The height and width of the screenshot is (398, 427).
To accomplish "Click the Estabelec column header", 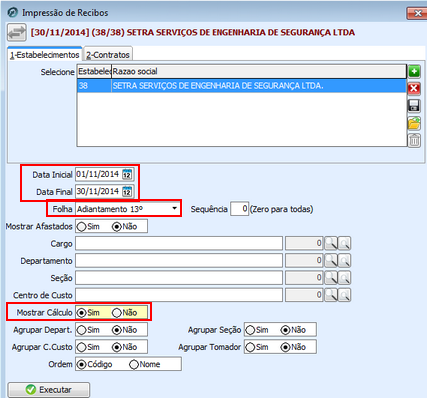I will click(94, 71).
